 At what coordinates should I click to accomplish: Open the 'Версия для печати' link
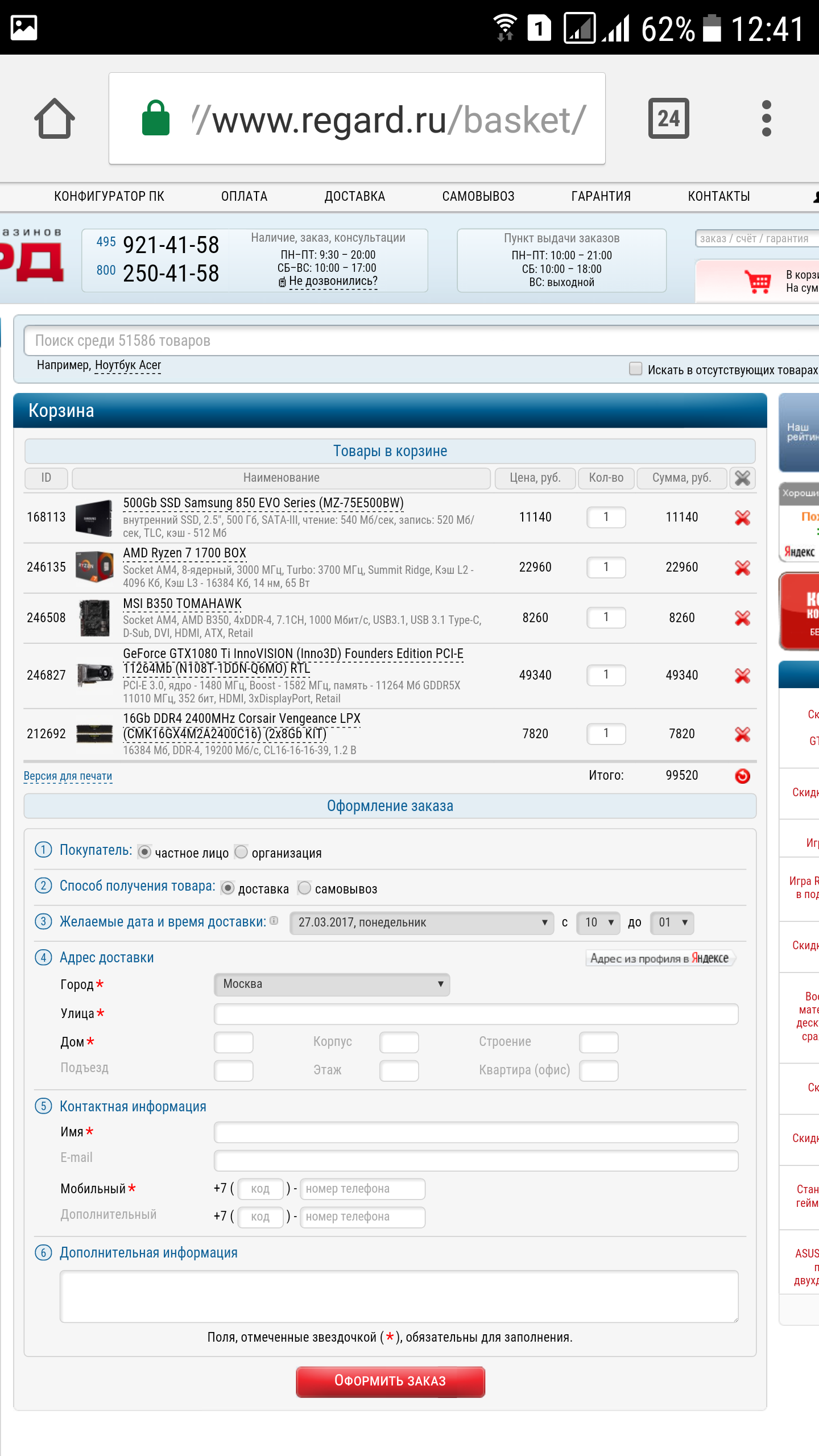(x=68, y=776)
